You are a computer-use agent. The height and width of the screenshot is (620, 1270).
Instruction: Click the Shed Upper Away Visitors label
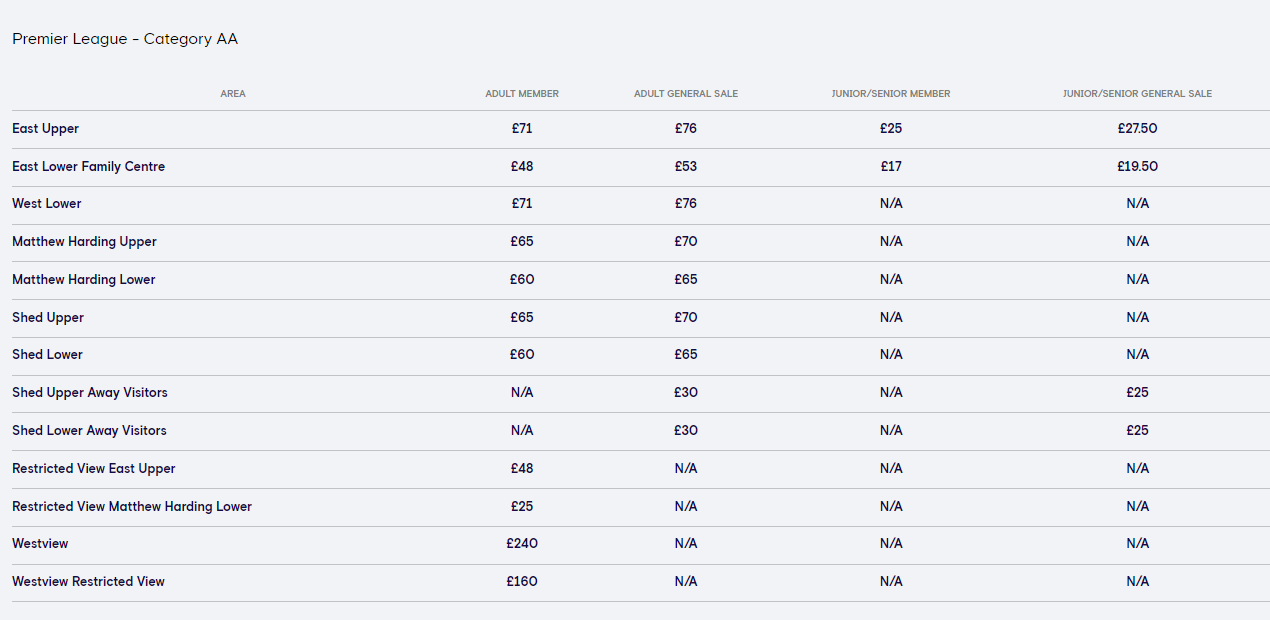tap(90, 393)
